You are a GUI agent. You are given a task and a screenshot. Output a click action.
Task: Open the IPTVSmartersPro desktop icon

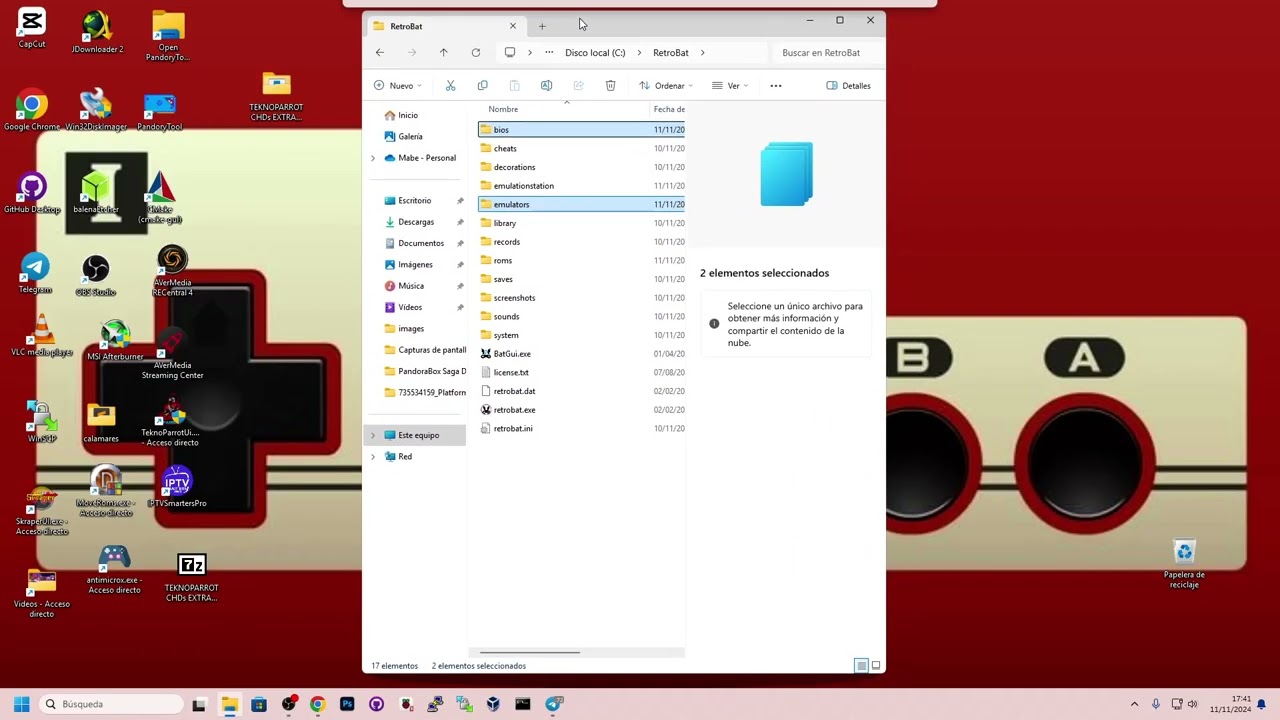tap(177, 487)
